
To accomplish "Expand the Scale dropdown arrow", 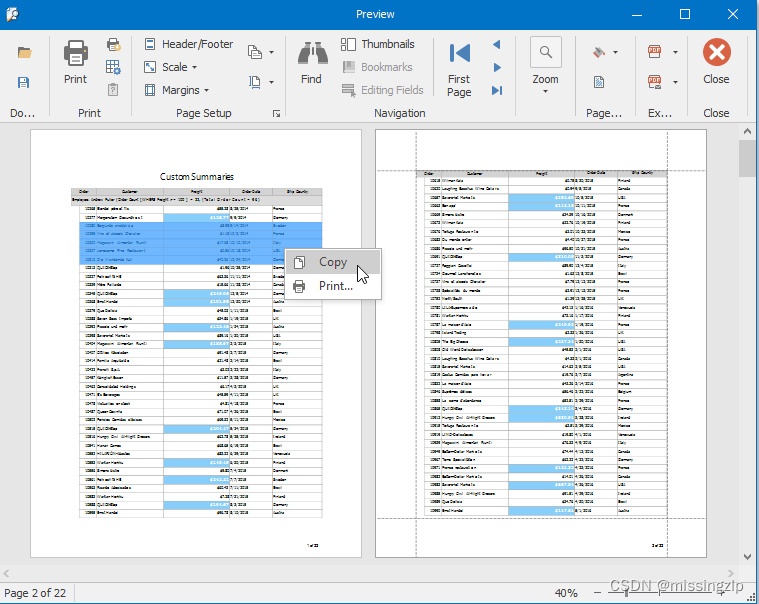I will (x=195, y=67).
